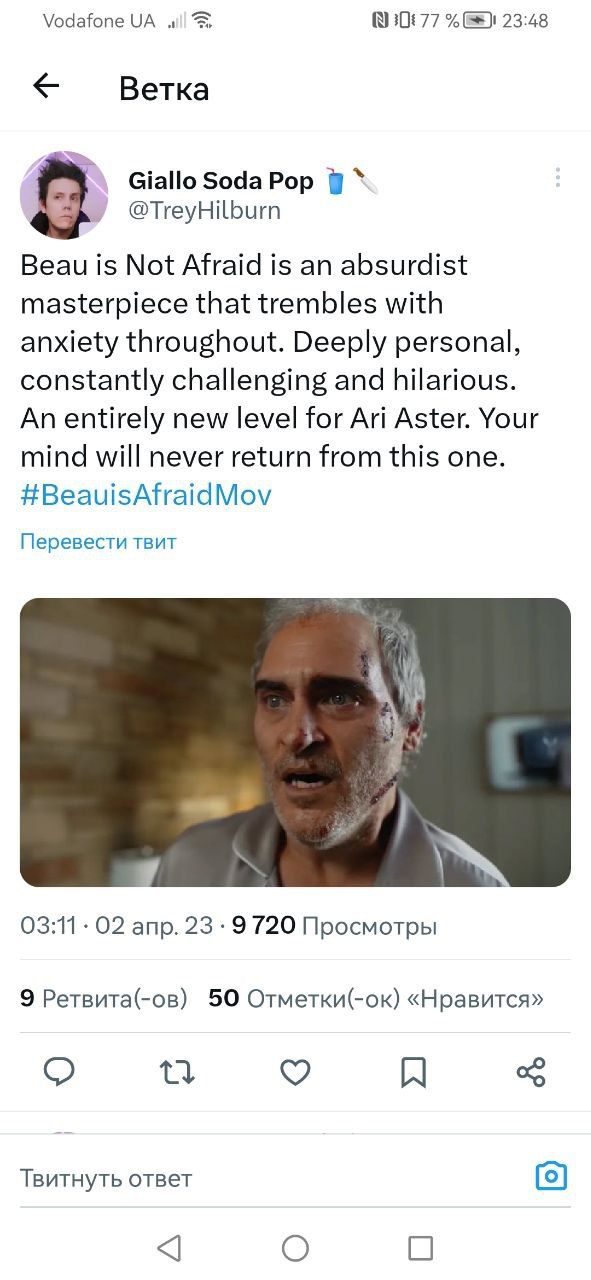The width and height of the screenshot is (591, 1280).
Task: Bookmark the tweet with bookmark icon
Action: point(413,1072)
